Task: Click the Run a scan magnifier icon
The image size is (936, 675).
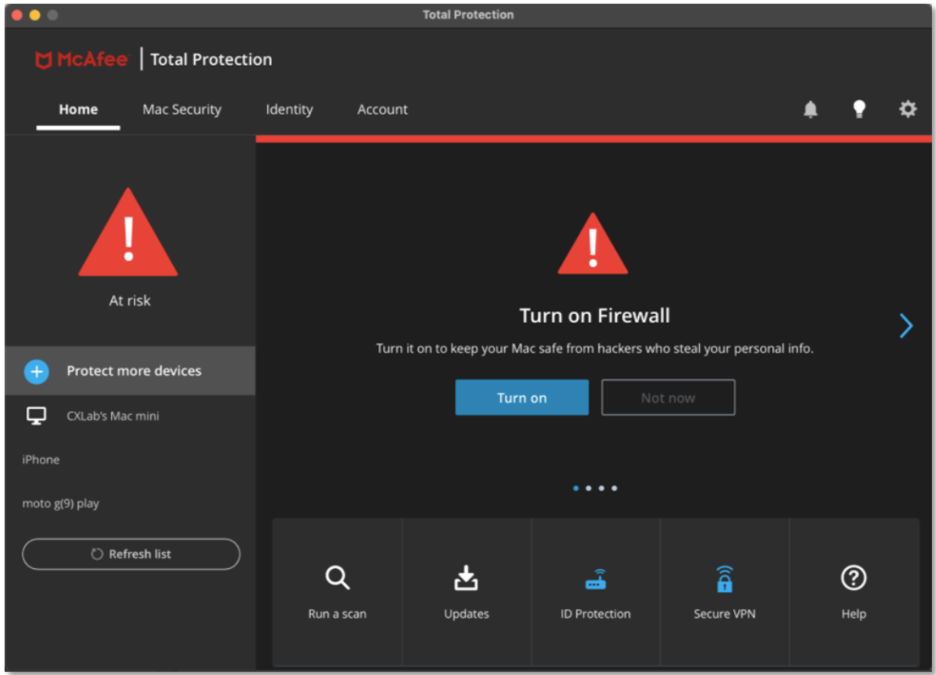Action: coord(337,578)
